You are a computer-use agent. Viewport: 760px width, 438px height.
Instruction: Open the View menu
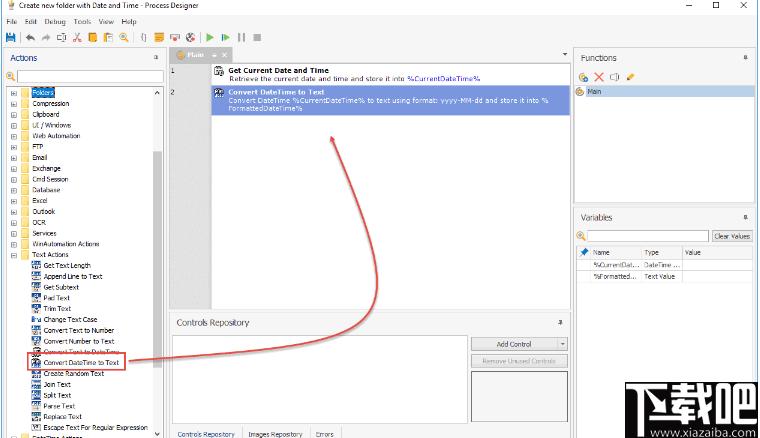[x=106, y=22]
